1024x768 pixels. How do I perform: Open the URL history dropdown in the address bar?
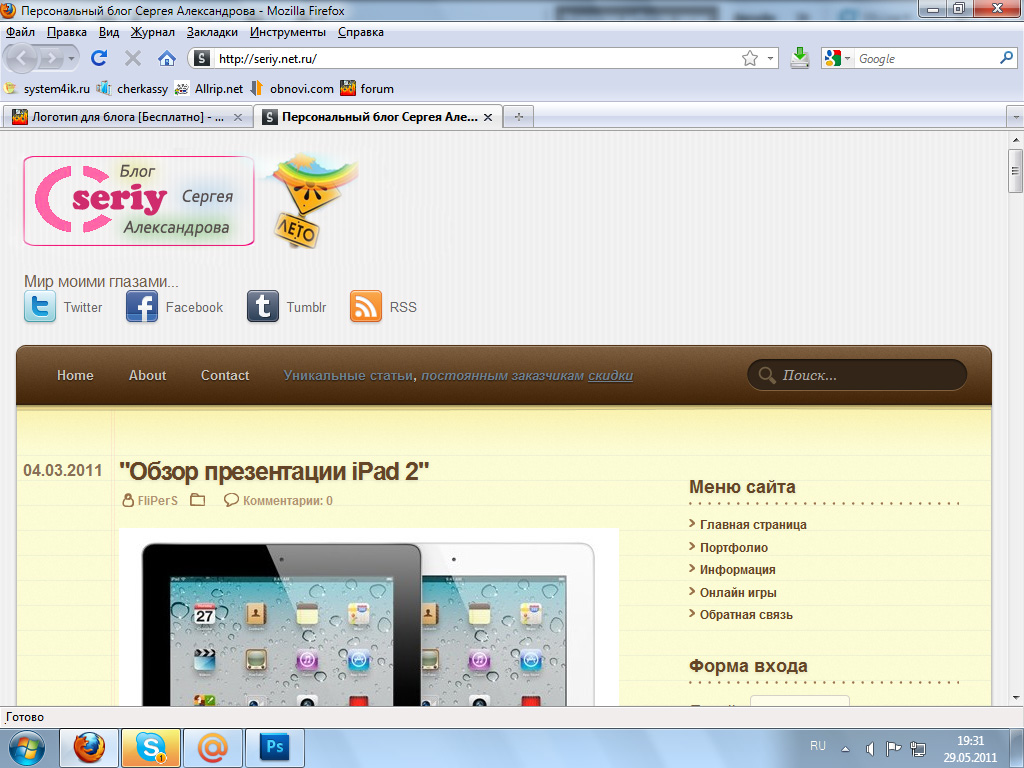click(x=770, y=59)
